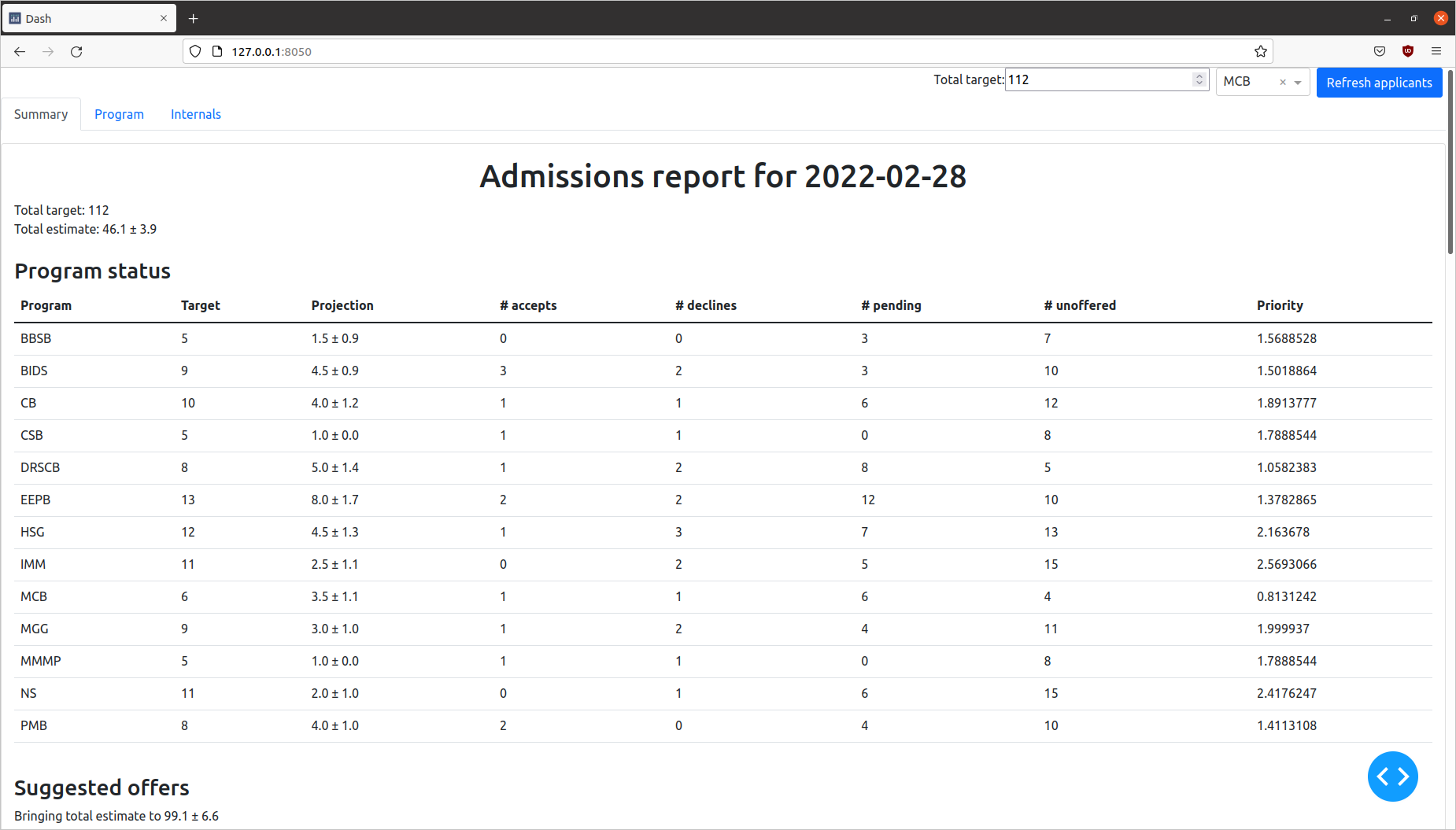Open the uBlock Origin extension
The image size is (1456, 830).
point(1408,51)
